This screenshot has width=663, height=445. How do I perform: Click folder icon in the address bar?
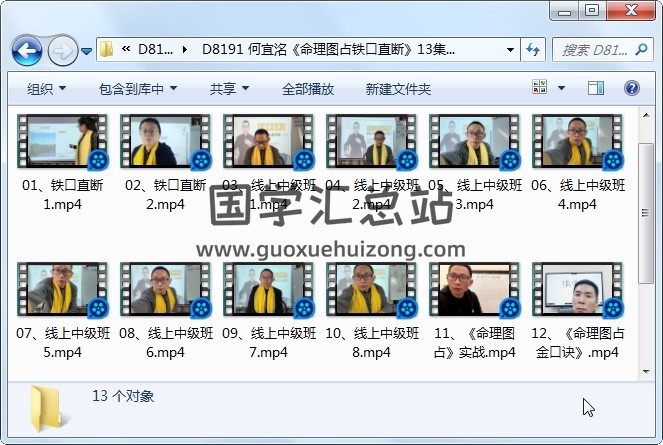[x=107, y=49]
